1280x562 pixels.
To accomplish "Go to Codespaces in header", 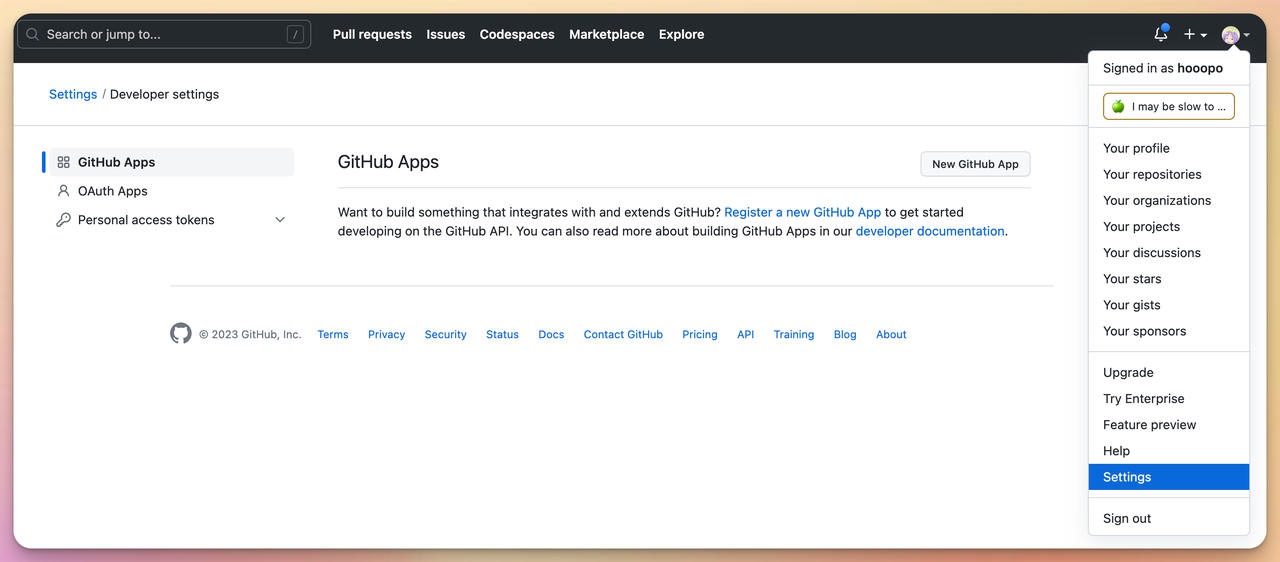I will point(517,34).
